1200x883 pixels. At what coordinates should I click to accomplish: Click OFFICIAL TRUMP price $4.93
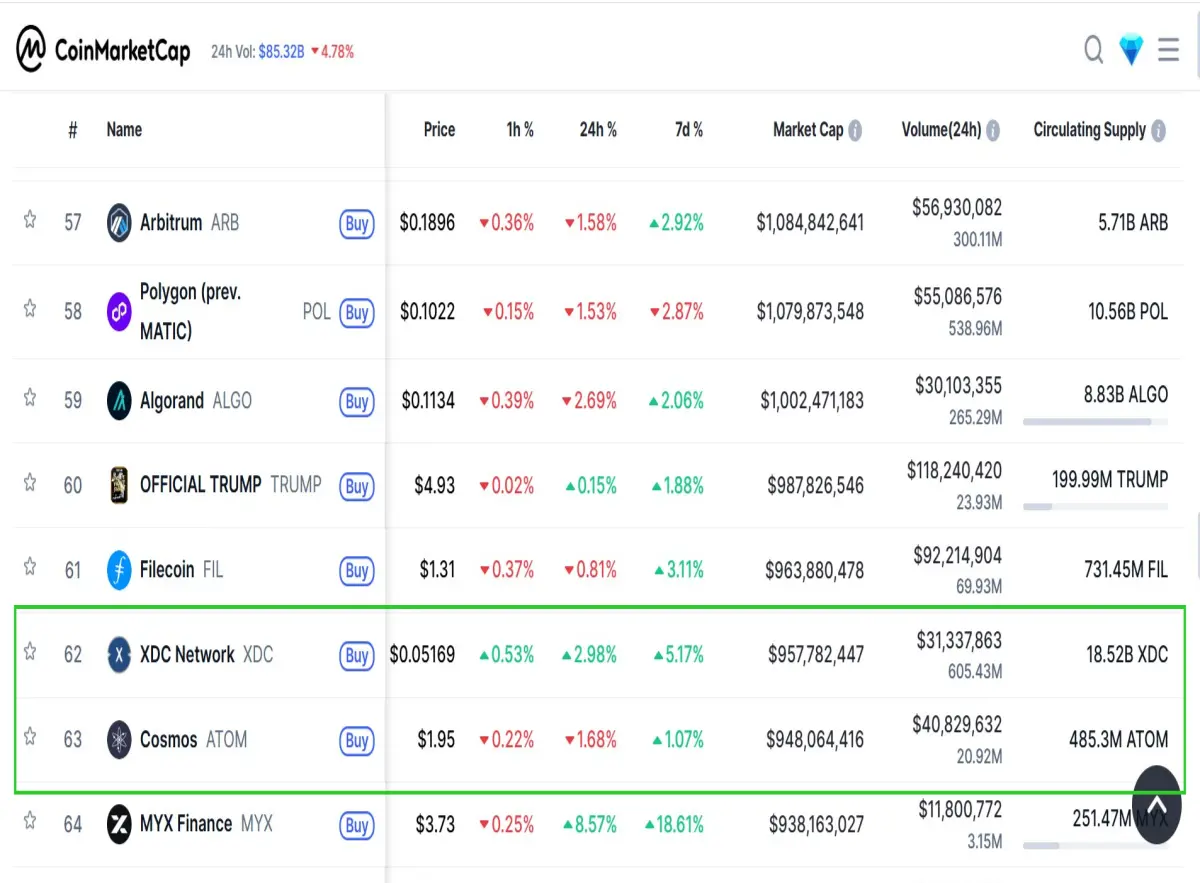[434, 486]
